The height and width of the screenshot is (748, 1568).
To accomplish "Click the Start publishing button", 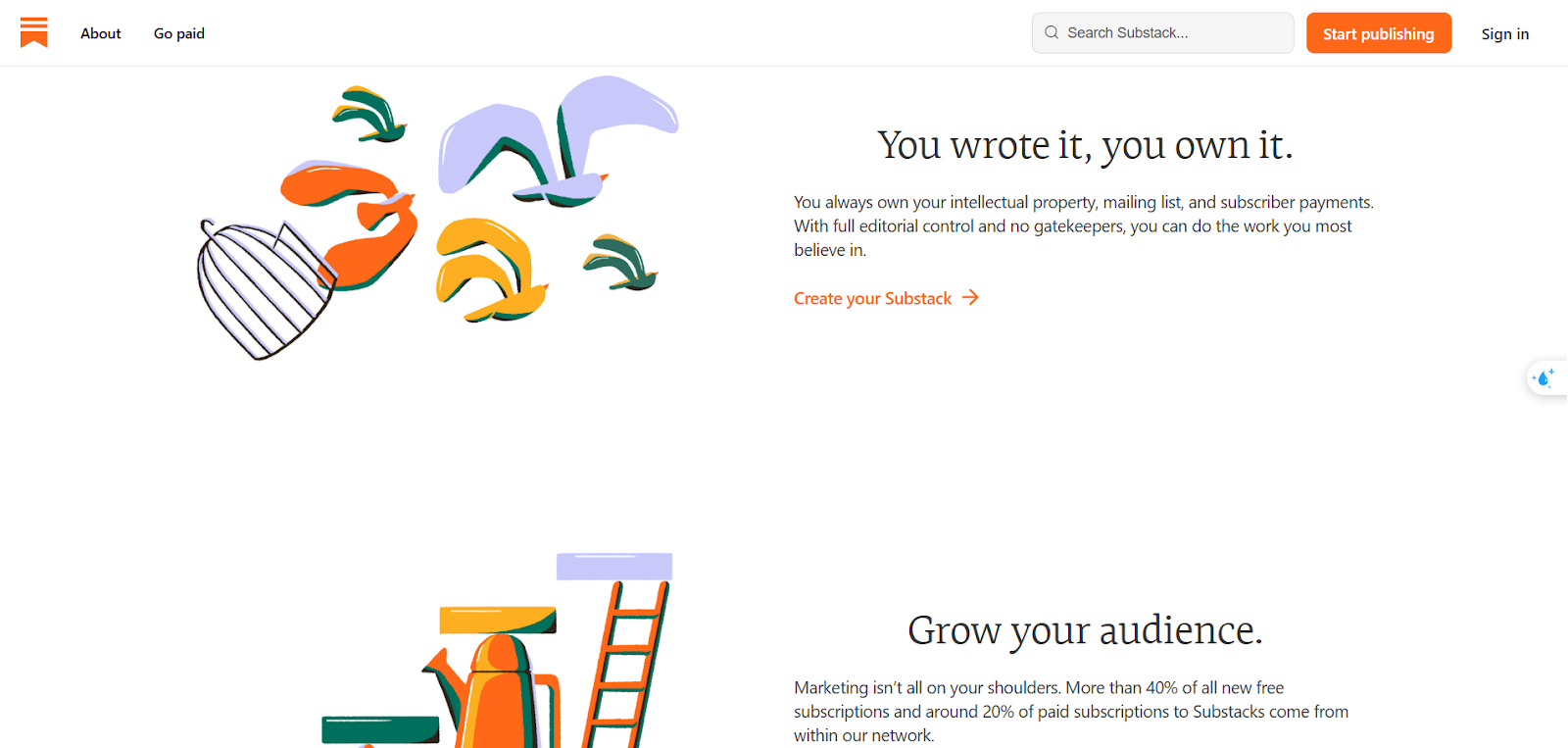I will pyautogui.click(x=1379, y=33).
